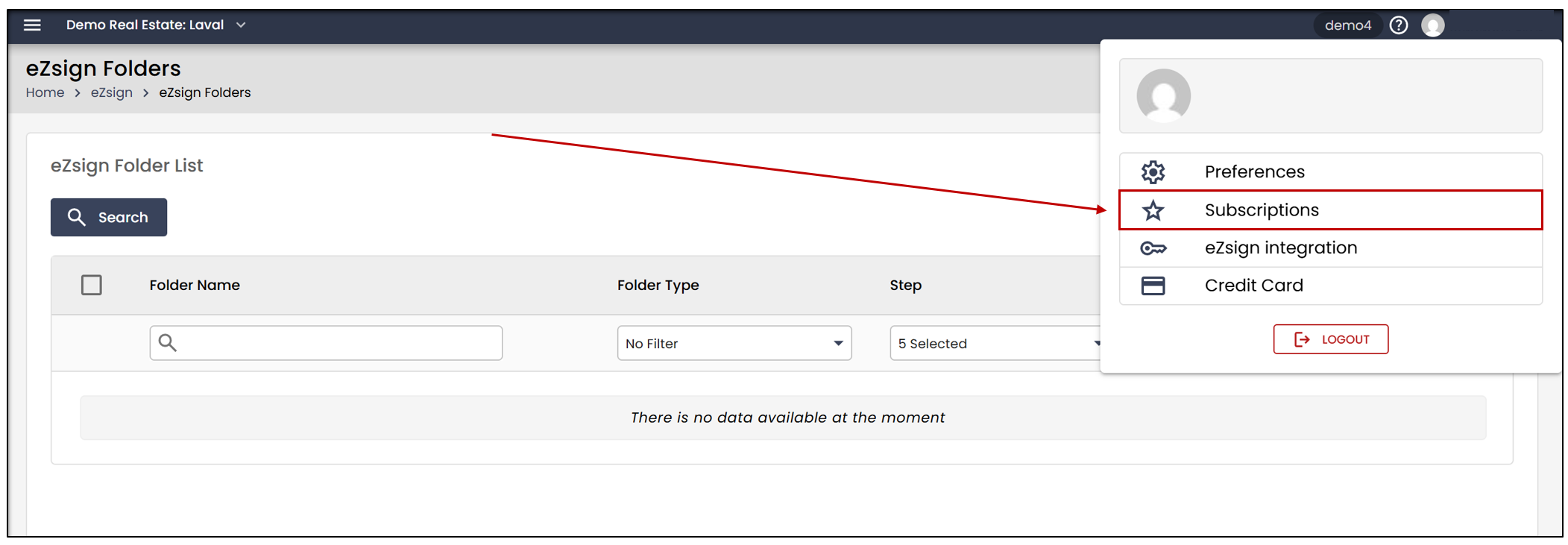Click the eZsign integration key icon
This screenshot has width=1568, height=545.
click(x=1153, y=248)
